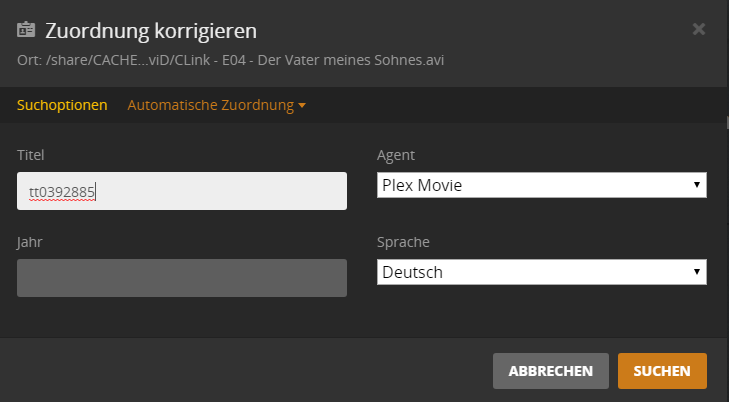
Task: Click the Agent label
Action: click(396, 155)
